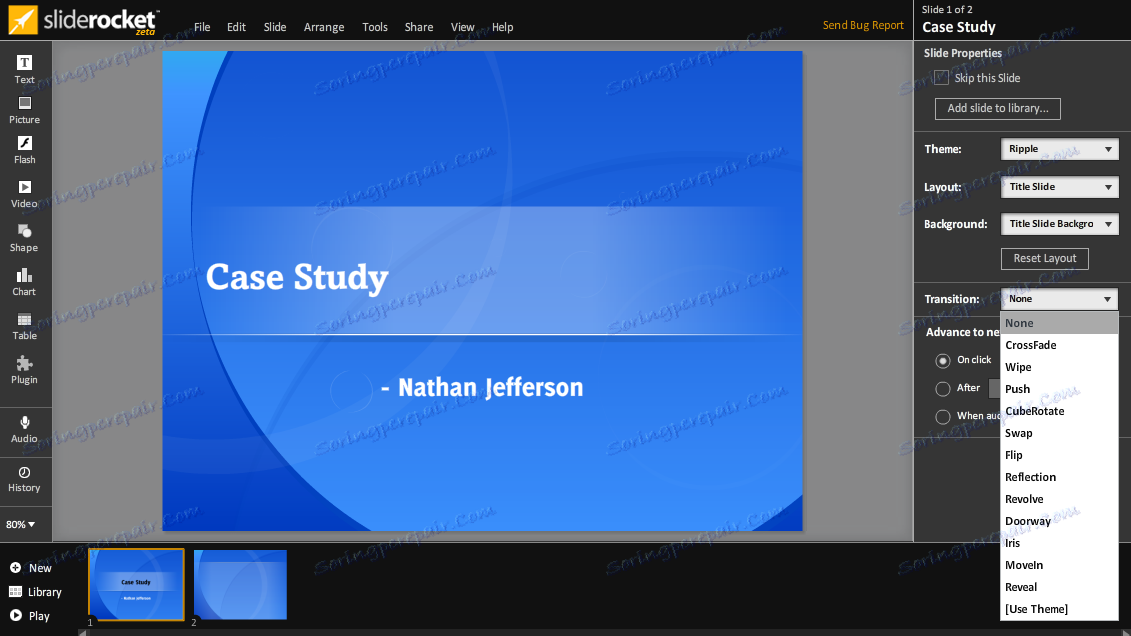Select slide 2 thumbnail
Viewport: 1131px width, 636px height.
240,585
